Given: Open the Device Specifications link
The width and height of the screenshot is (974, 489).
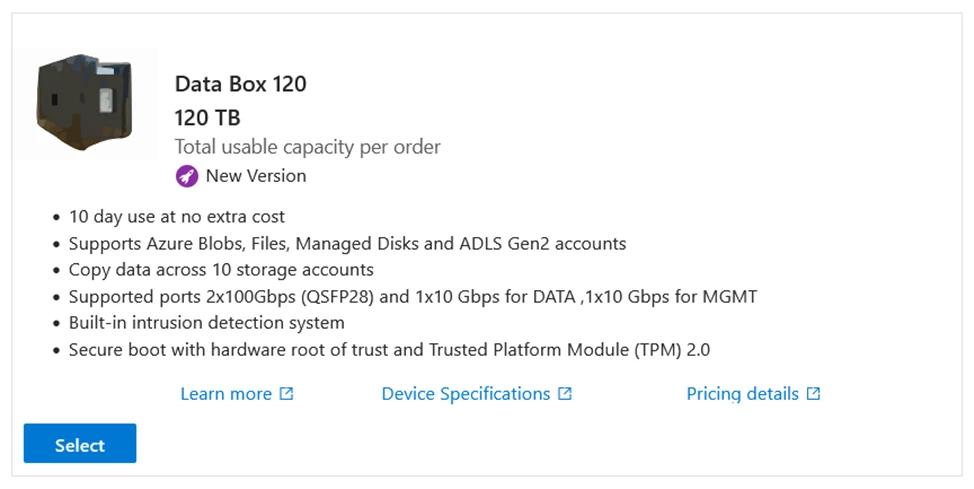Looking at the screenshot, I should (466, 394).
